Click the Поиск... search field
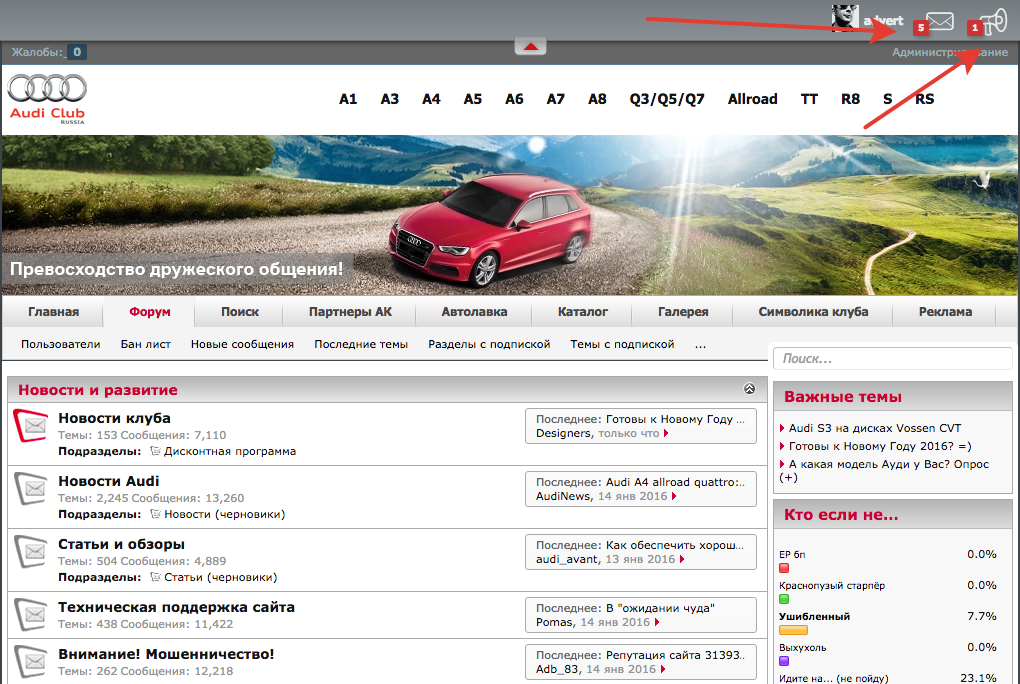The height and width of the screenshot is (684, 1020). click(x=892, y=359)
